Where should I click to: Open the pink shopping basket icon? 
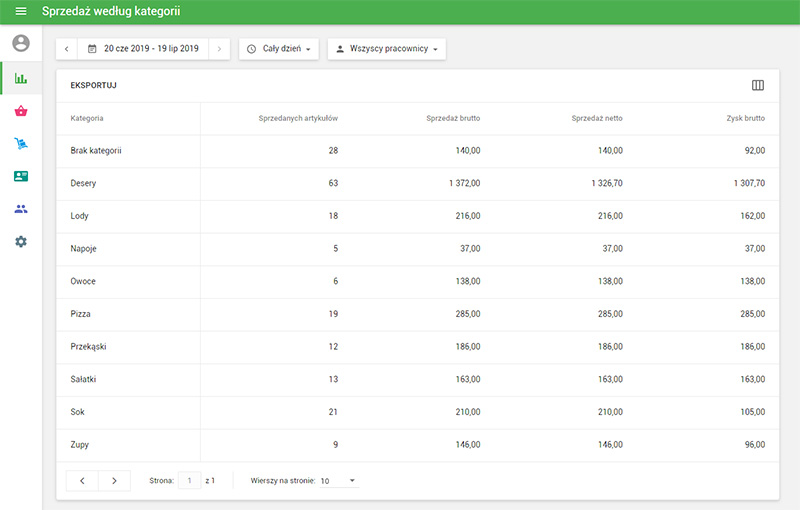click(x=21, y=111)
